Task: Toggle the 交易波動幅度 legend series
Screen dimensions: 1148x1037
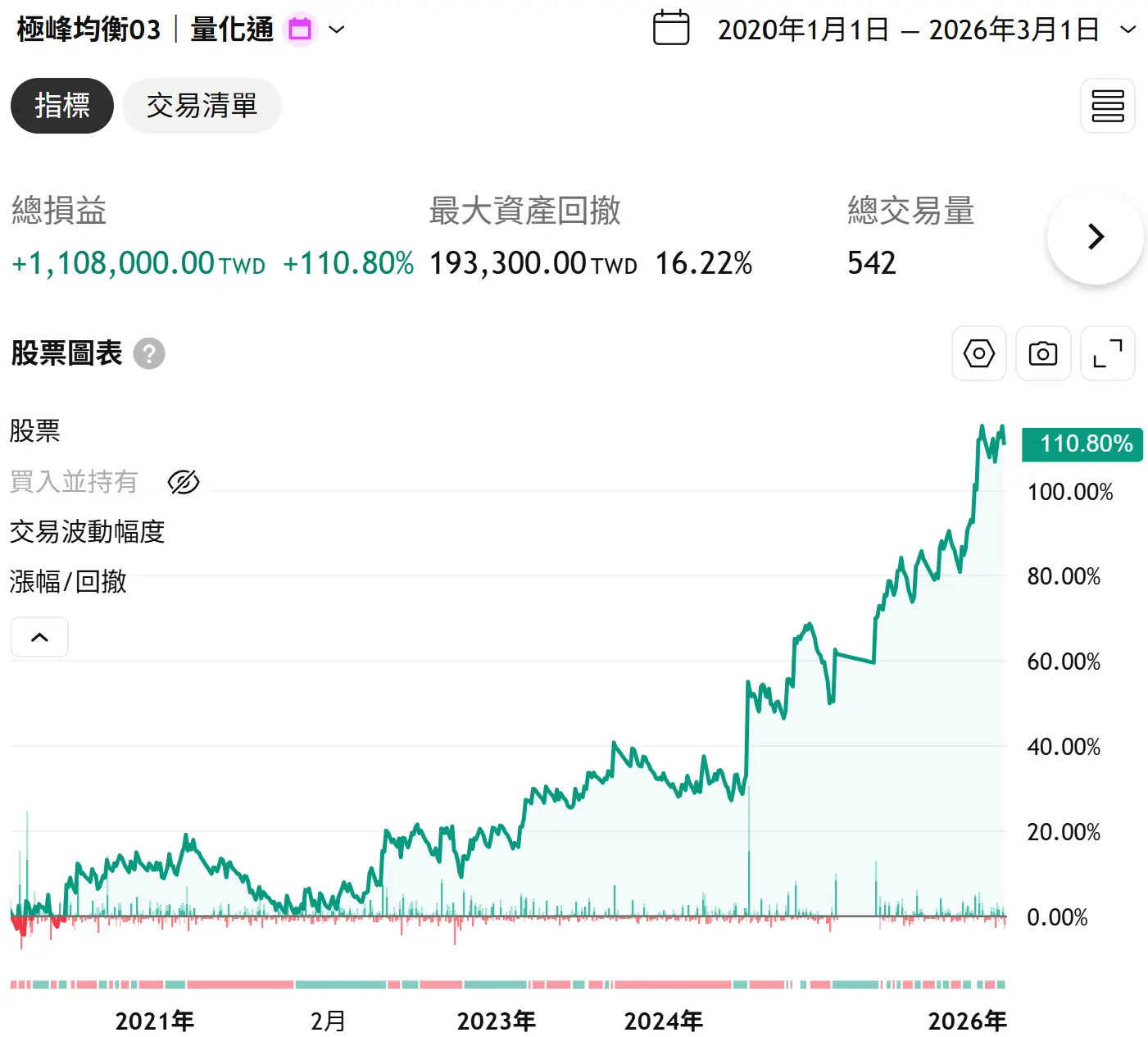Action: click(87, 532)
